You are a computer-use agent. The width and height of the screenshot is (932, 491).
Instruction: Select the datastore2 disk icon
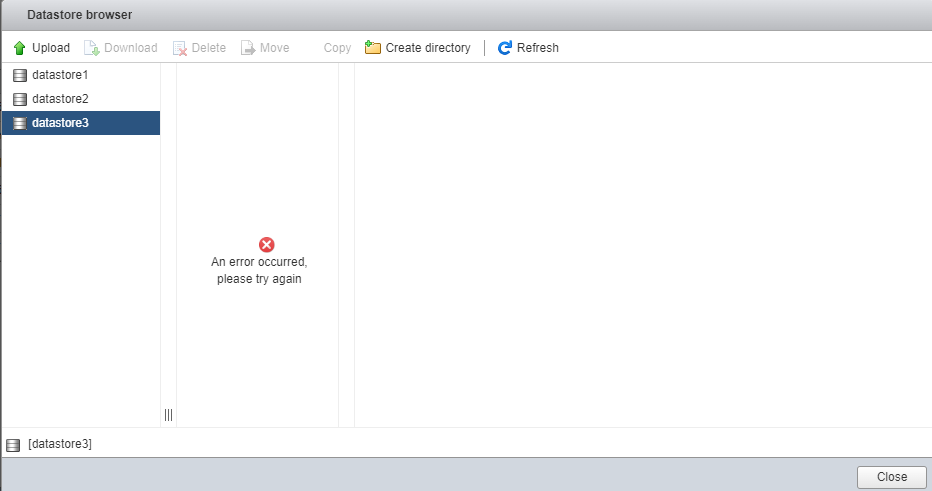pyautogui.click(x=20, y=99)
